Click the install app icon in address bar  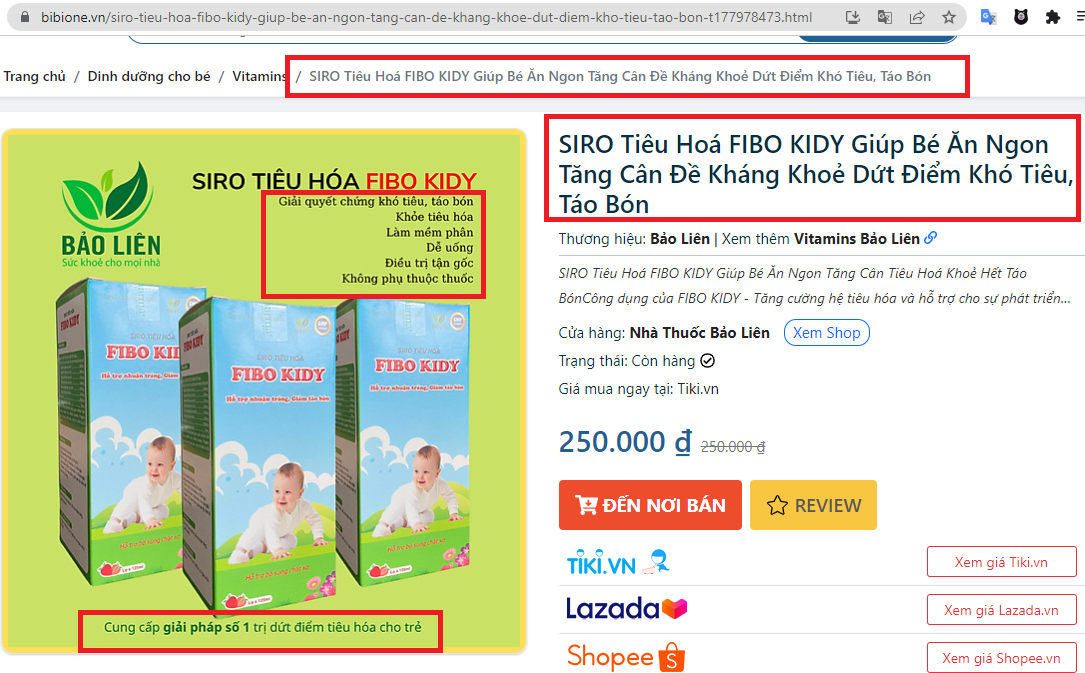coord(852,17)
